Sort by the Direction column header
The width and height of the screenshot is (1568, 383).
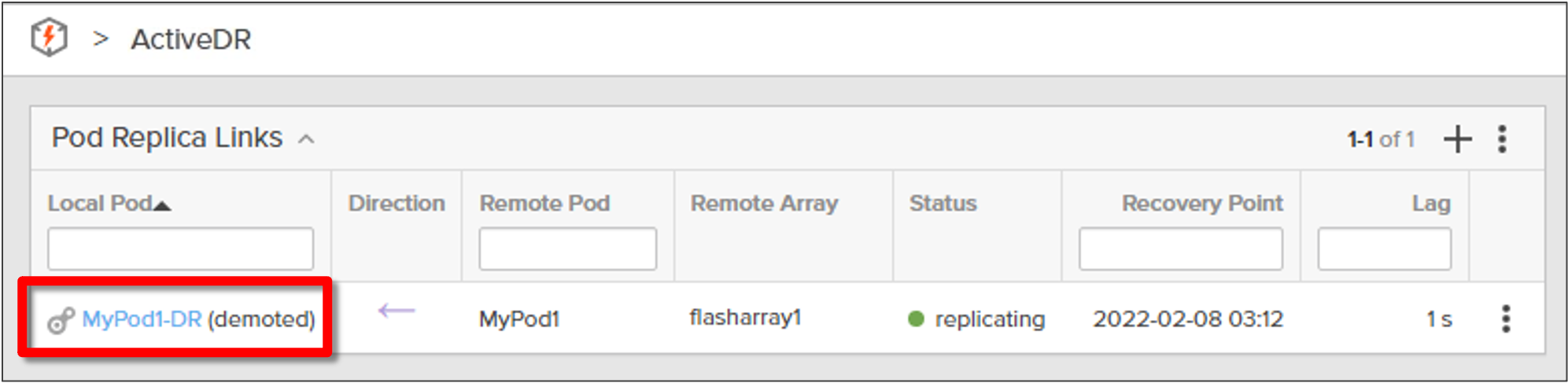(x=397, y=203)
